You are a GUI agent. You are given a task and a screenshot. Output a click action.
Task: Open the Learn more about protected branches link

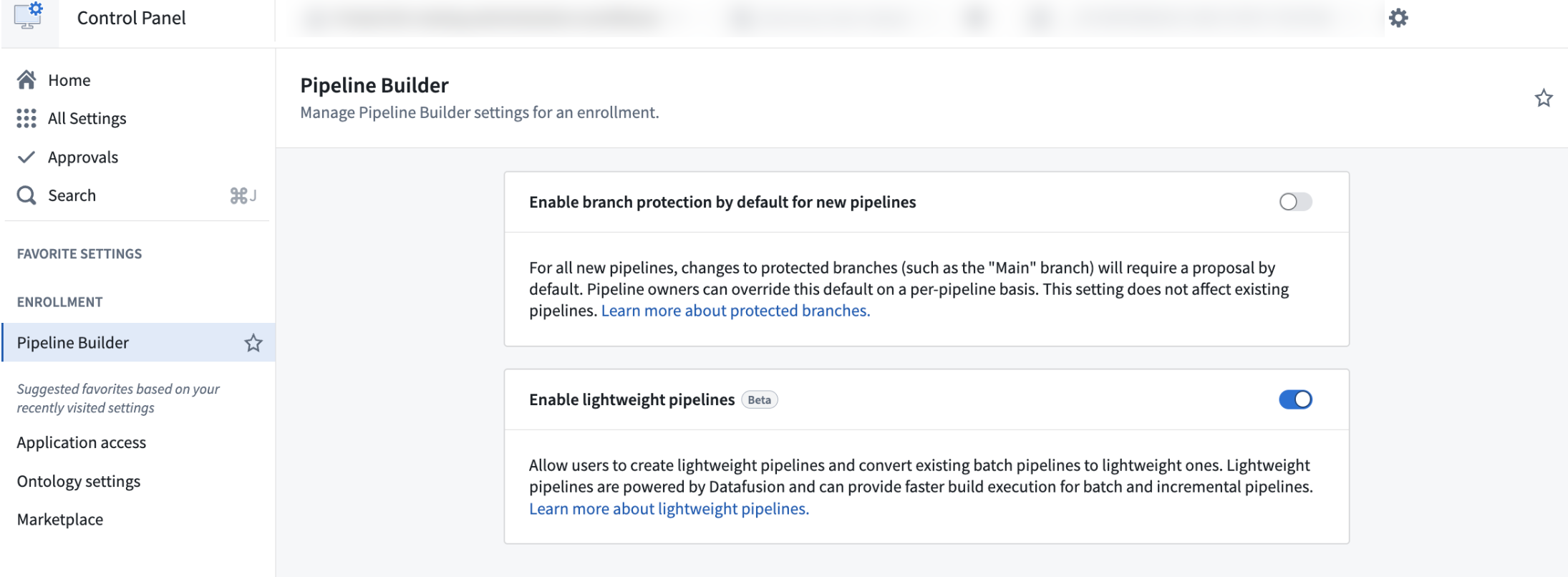(736, 310)
